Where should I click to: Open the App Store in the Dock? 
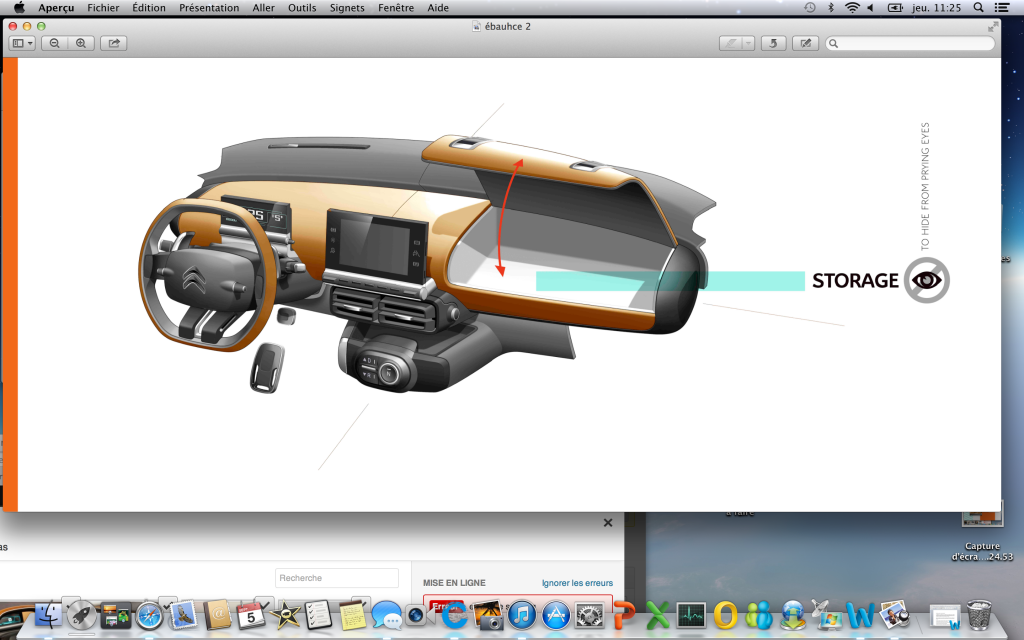(x=555, y=614)
